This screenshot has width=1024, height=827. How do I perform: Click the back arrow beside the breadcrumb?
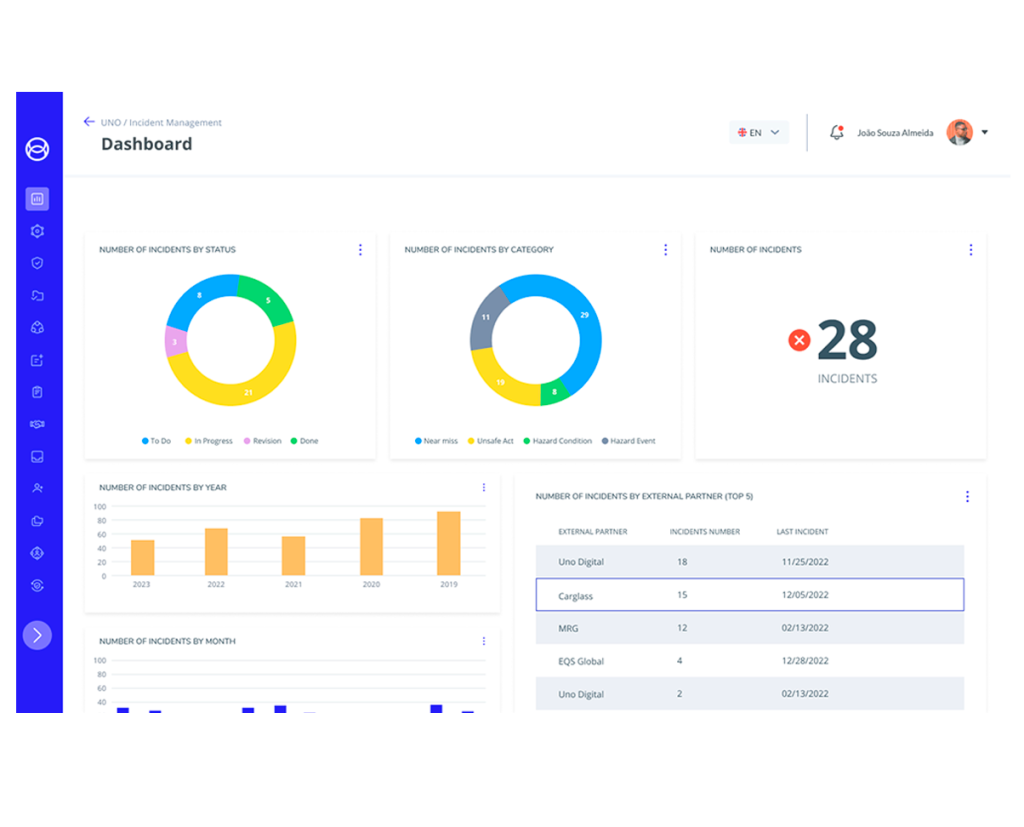pos(89,122)
